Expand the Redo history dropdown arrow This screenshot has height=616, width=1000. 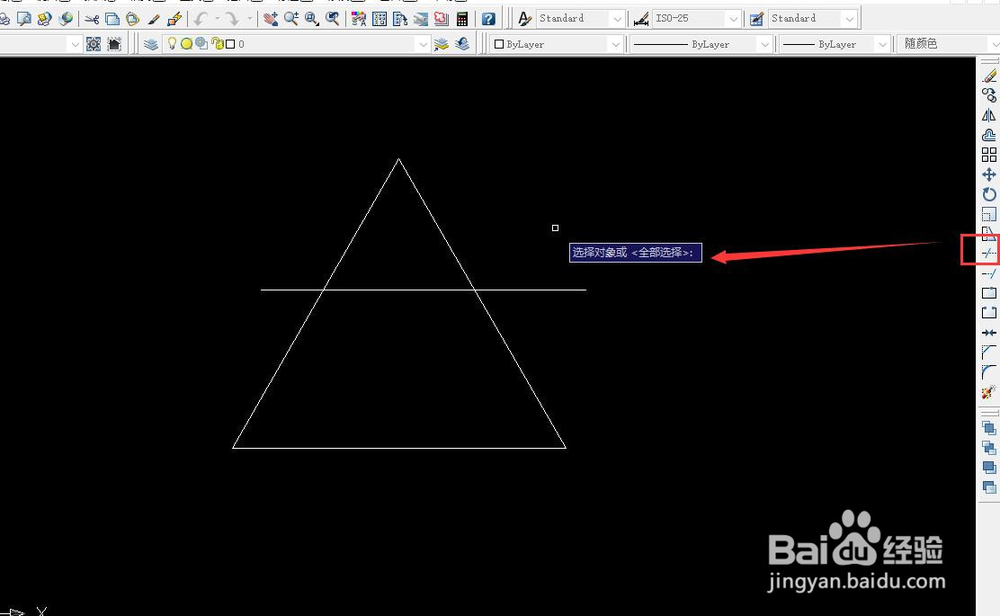click(x=249, y=18)
